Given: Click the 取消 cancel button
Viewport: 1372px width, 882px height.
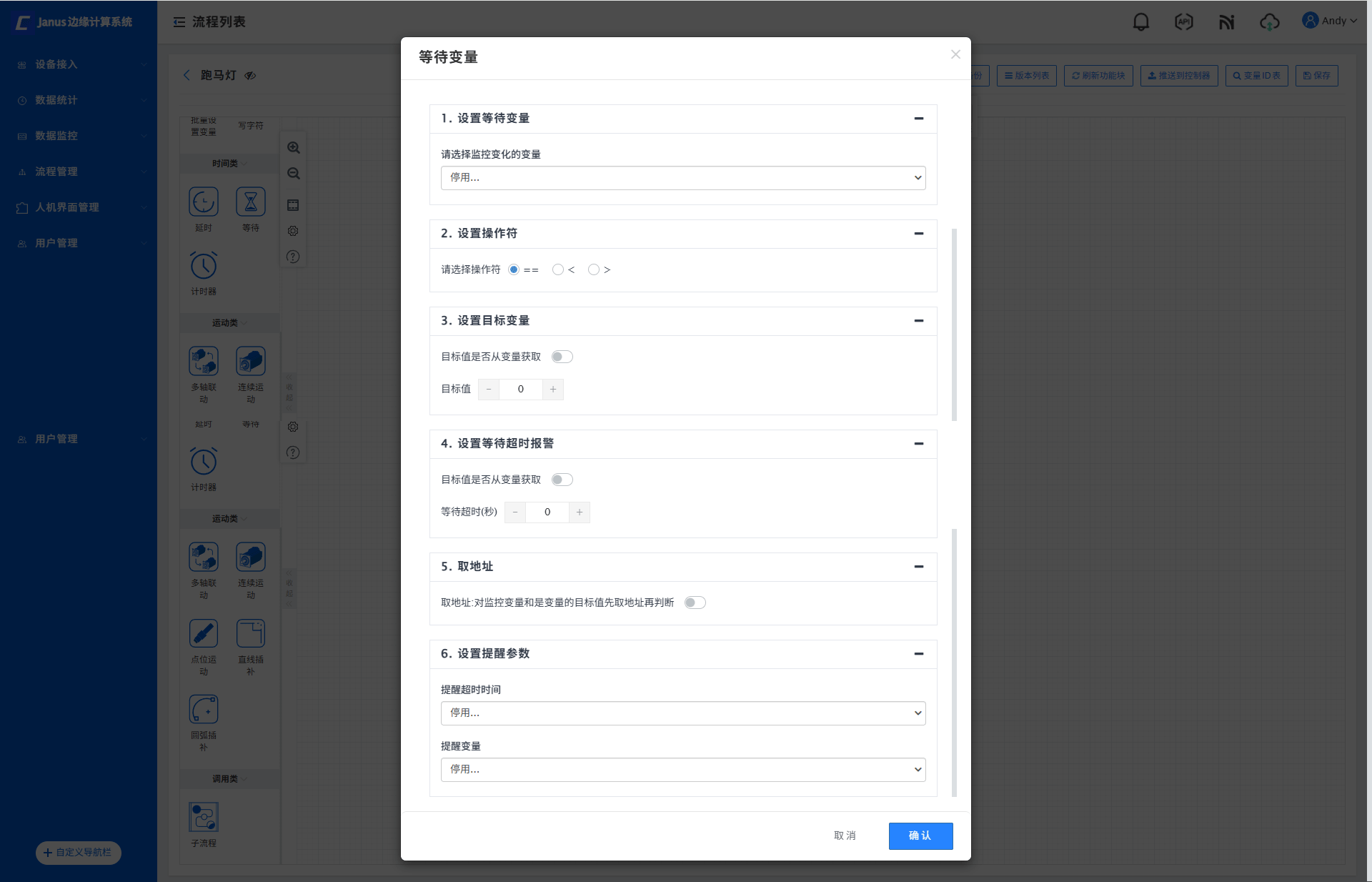Looking at the screenshot, I should tap(845, 836).
